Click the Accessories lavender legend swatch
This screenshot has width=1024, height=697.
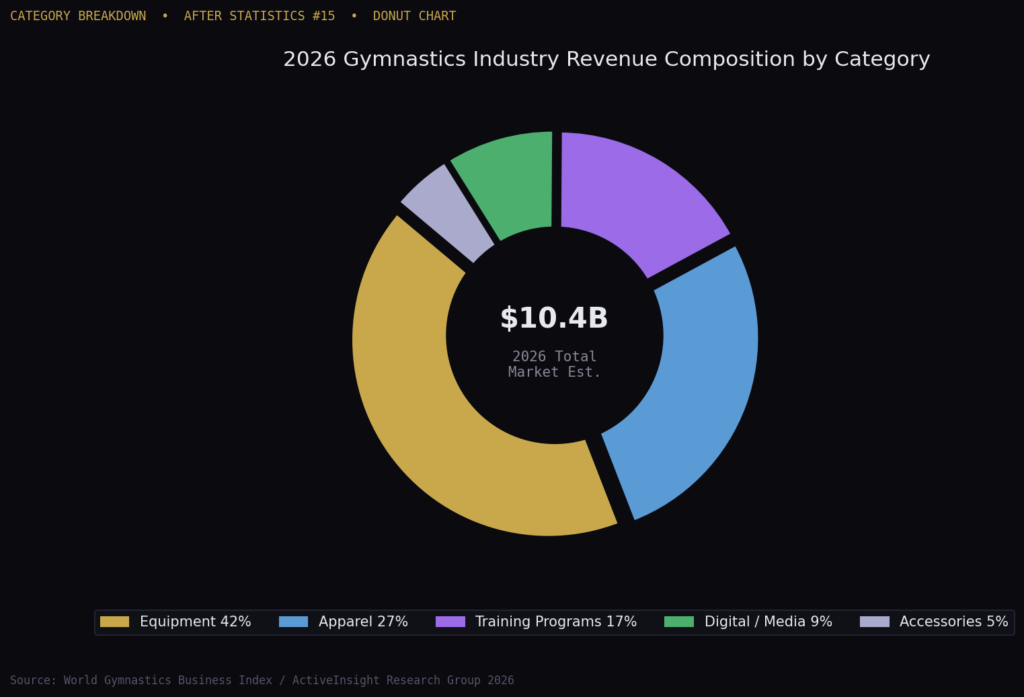pyautogui.click(x=874, y=621)
